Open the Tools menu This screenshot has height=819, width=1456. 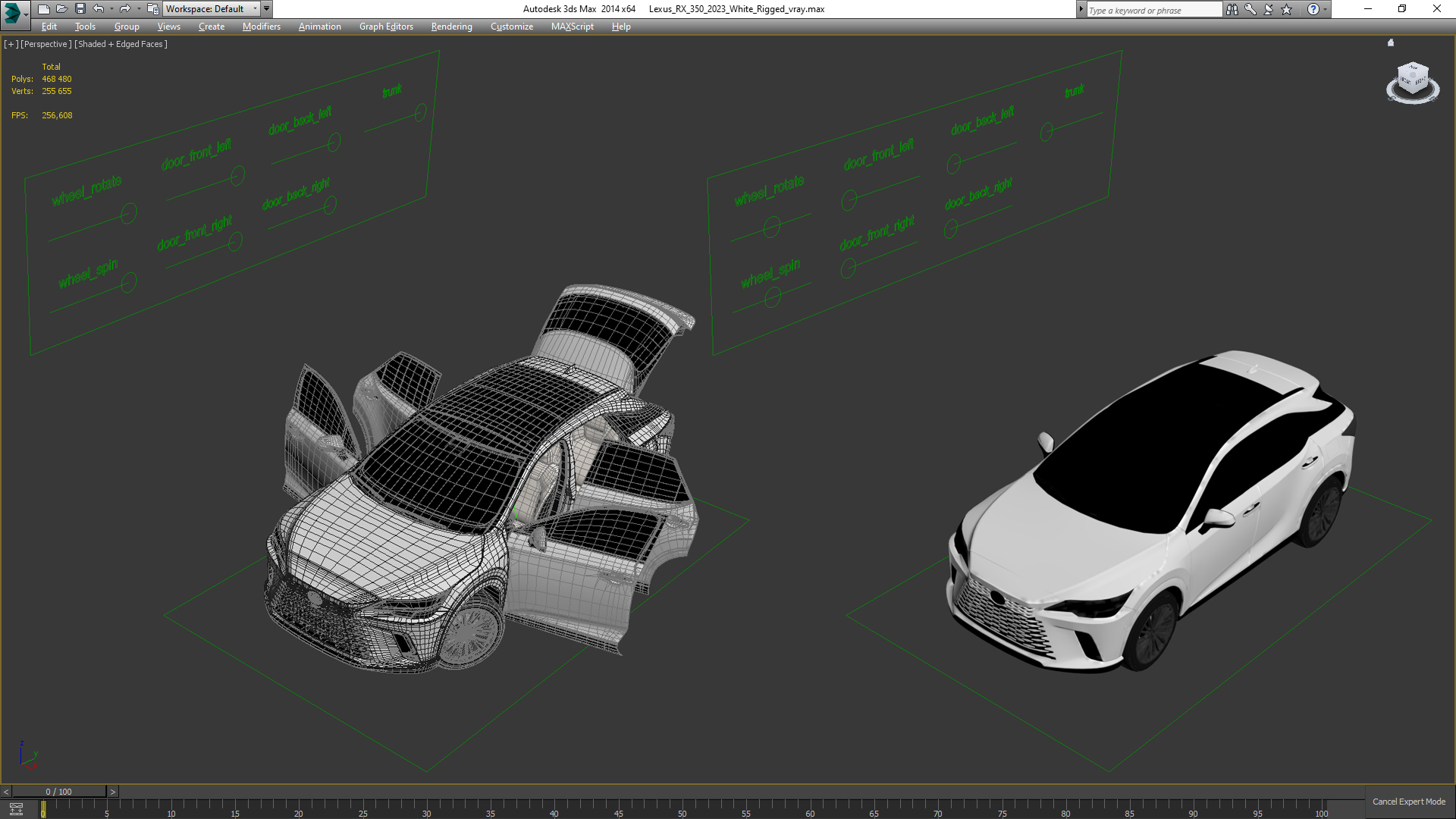pyautogui.click(x=85, y=27)
